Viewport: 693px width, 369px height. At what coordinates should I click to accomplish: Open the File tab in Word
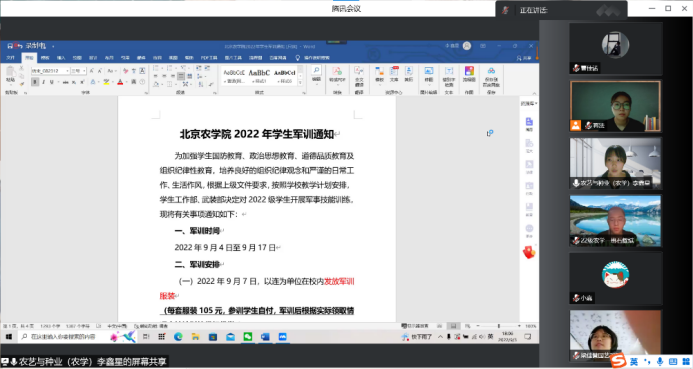[10, 58]
